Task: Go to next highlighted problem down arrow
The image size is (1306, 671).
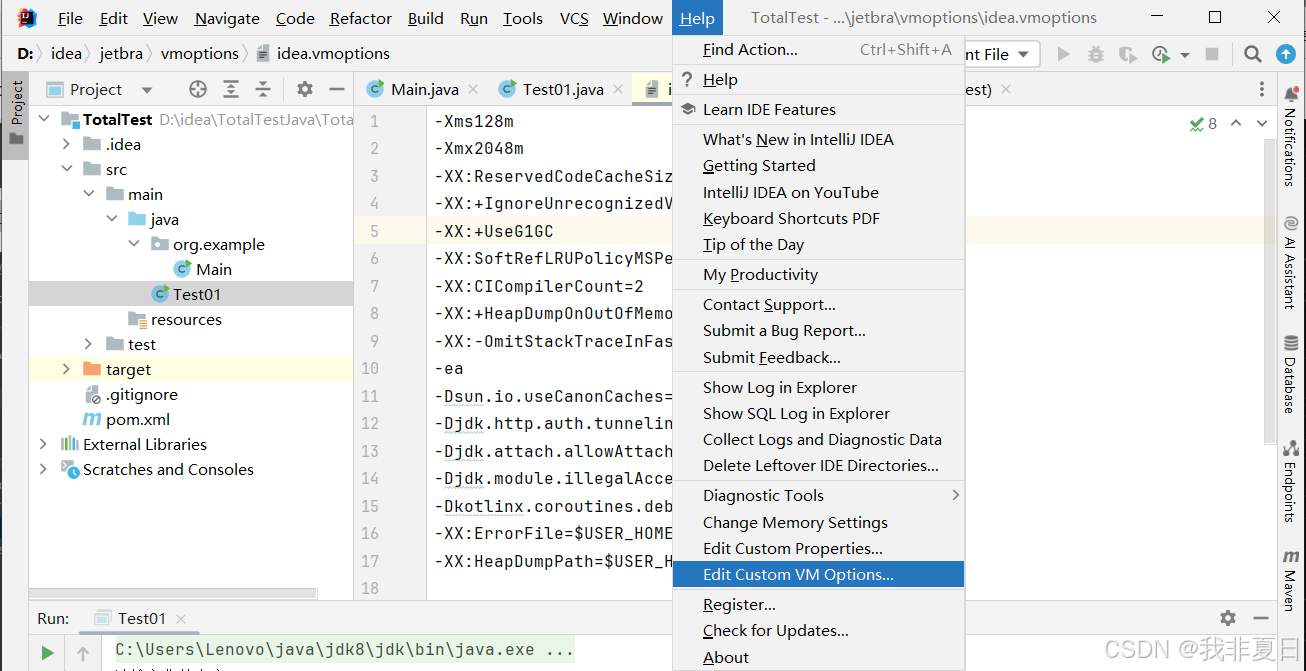Action: point(1262,124)
